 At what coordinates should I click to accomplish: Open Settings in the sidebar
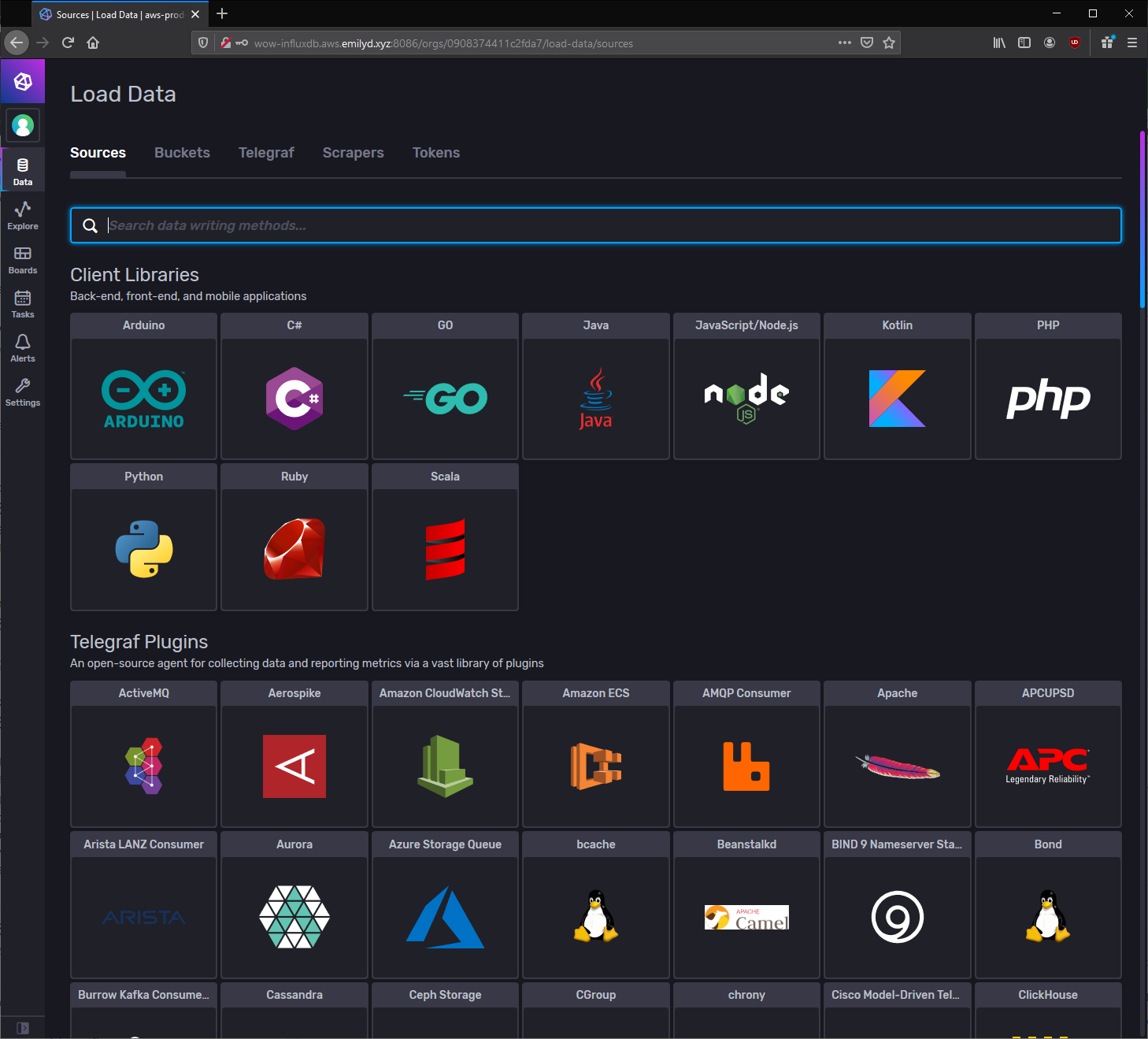tap(23, 391)
